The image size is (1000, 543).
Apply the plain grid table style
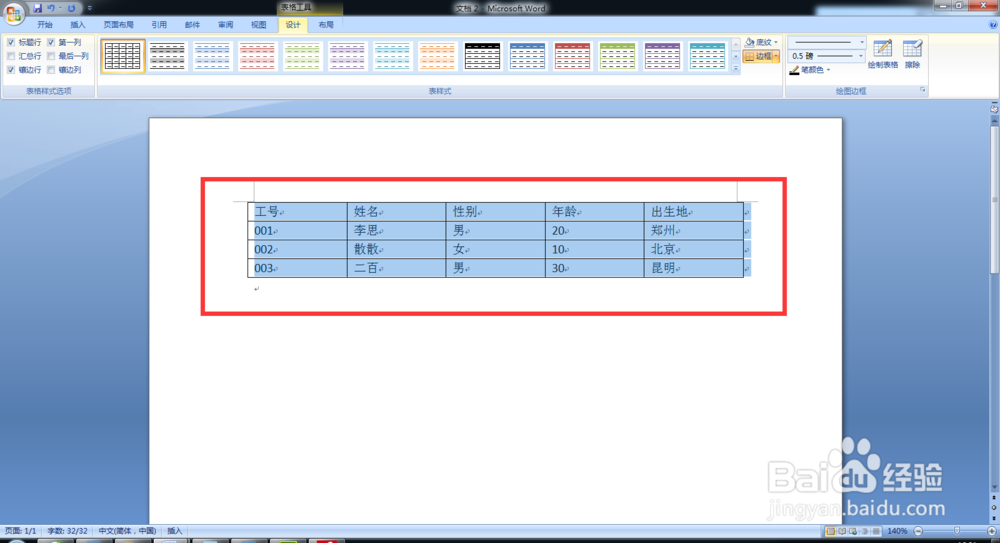(122, 56)
